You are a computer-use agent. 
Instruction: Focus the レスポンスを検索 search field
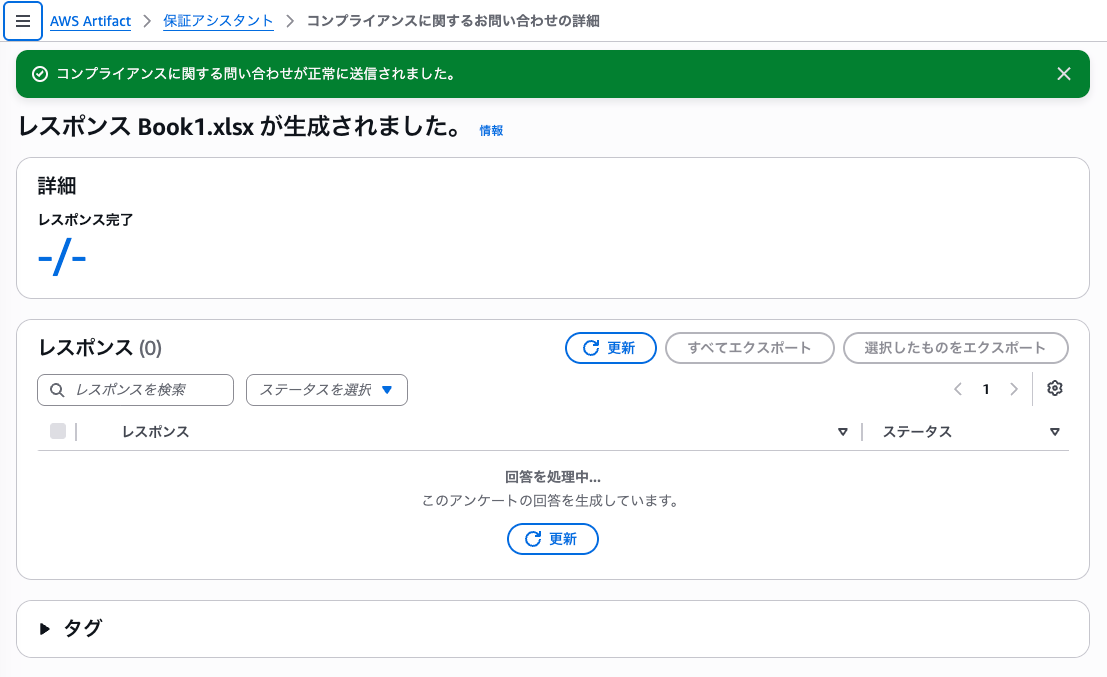[136, 390]
